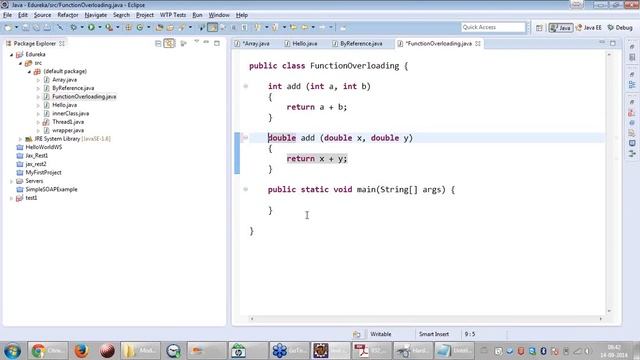640x360 pixels.
Task: Open the Run dropdown arrow
Action: [x=99, y=27]
